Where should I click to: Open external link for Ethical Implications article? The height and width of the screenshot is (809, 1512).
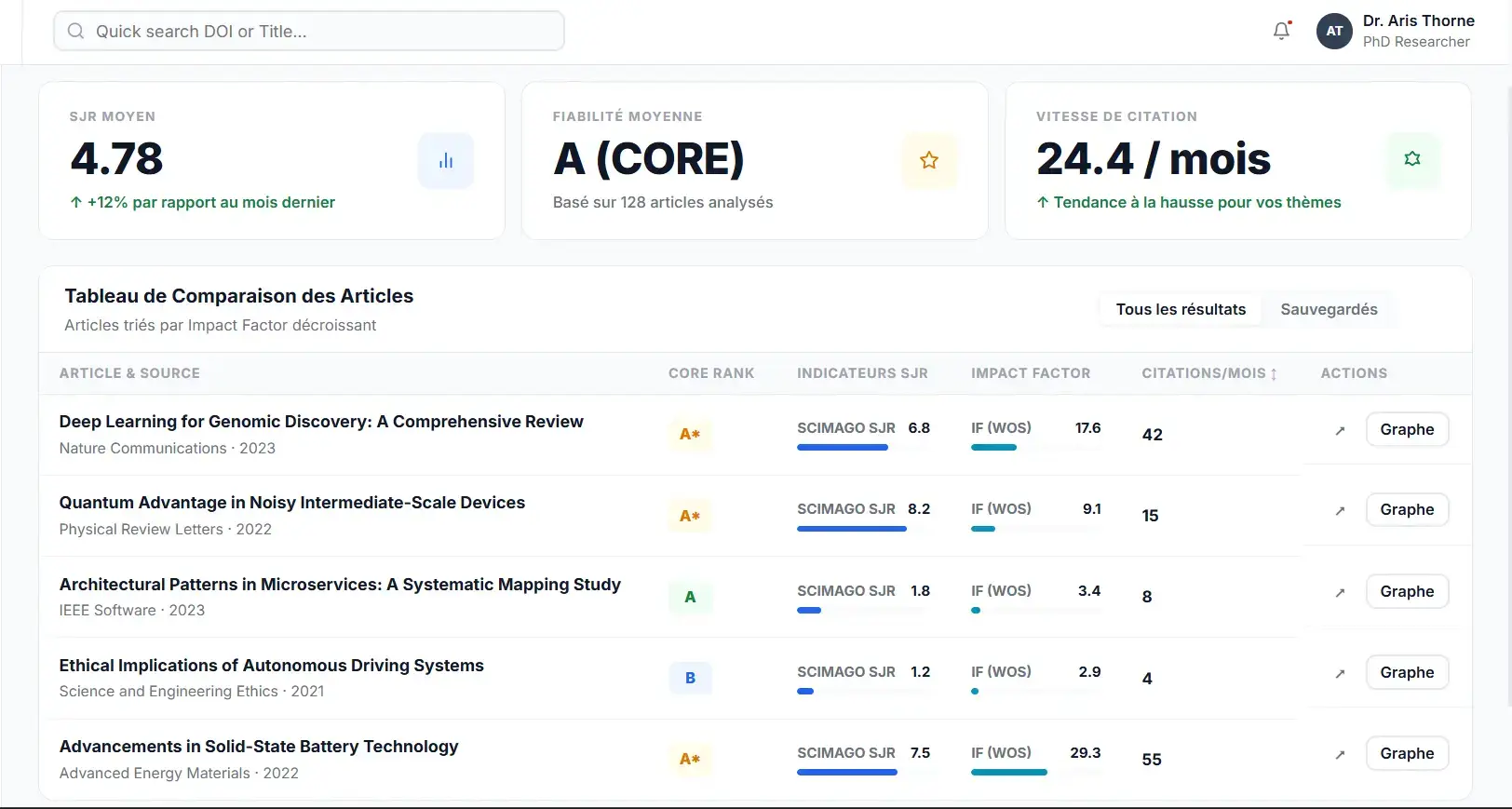1340,673
